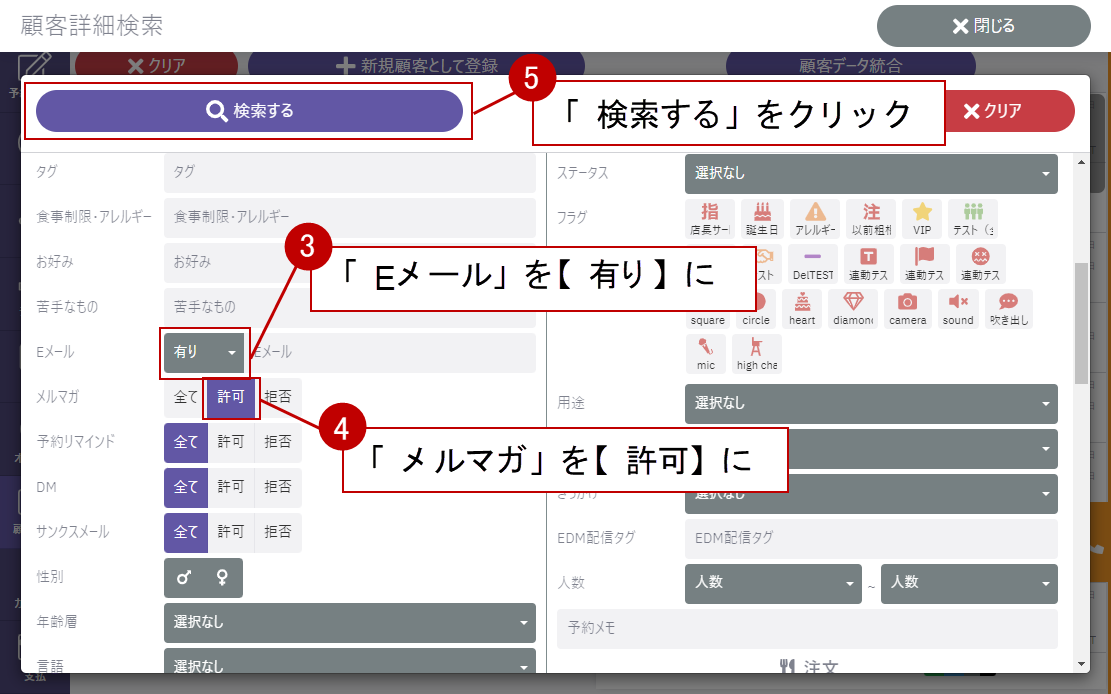This screenshot has width=1111, height=694.
Task: Click the purple 検索する button
Action: tap(250, 111)
